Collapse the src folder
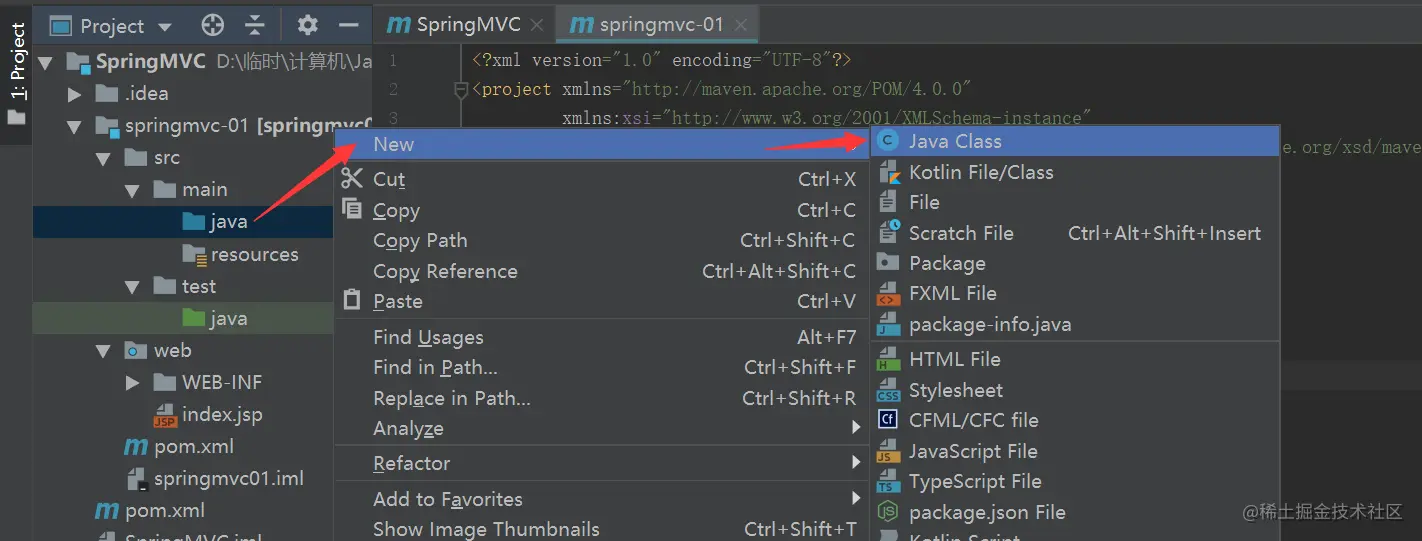Screen dimensions: 1422x541 103,158
